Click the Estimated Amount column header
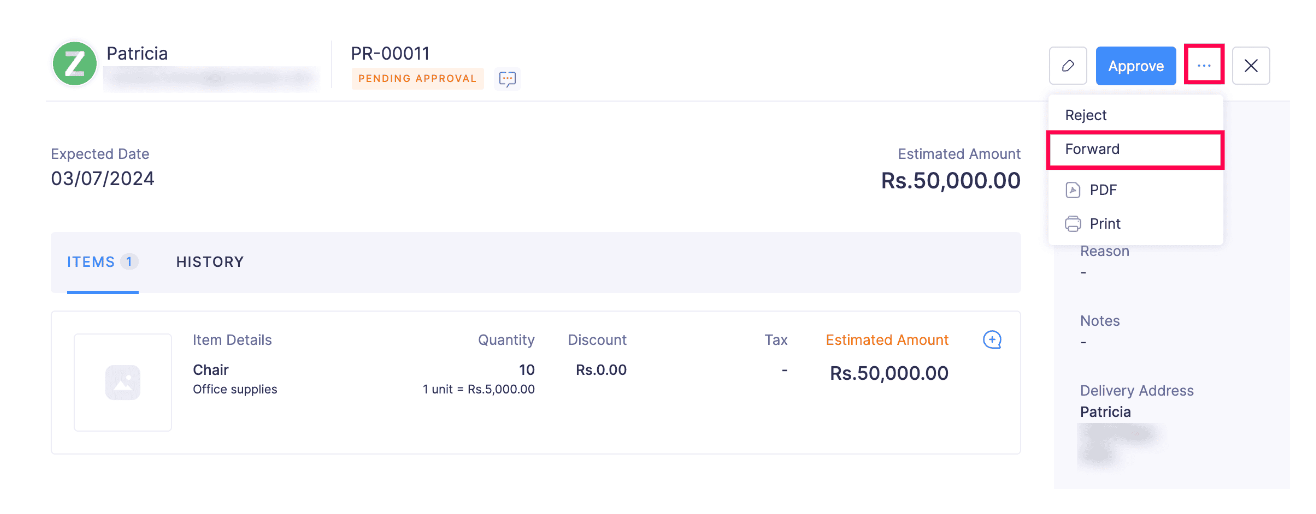The width and height of the screenshot is (1316, 514). 887,340
